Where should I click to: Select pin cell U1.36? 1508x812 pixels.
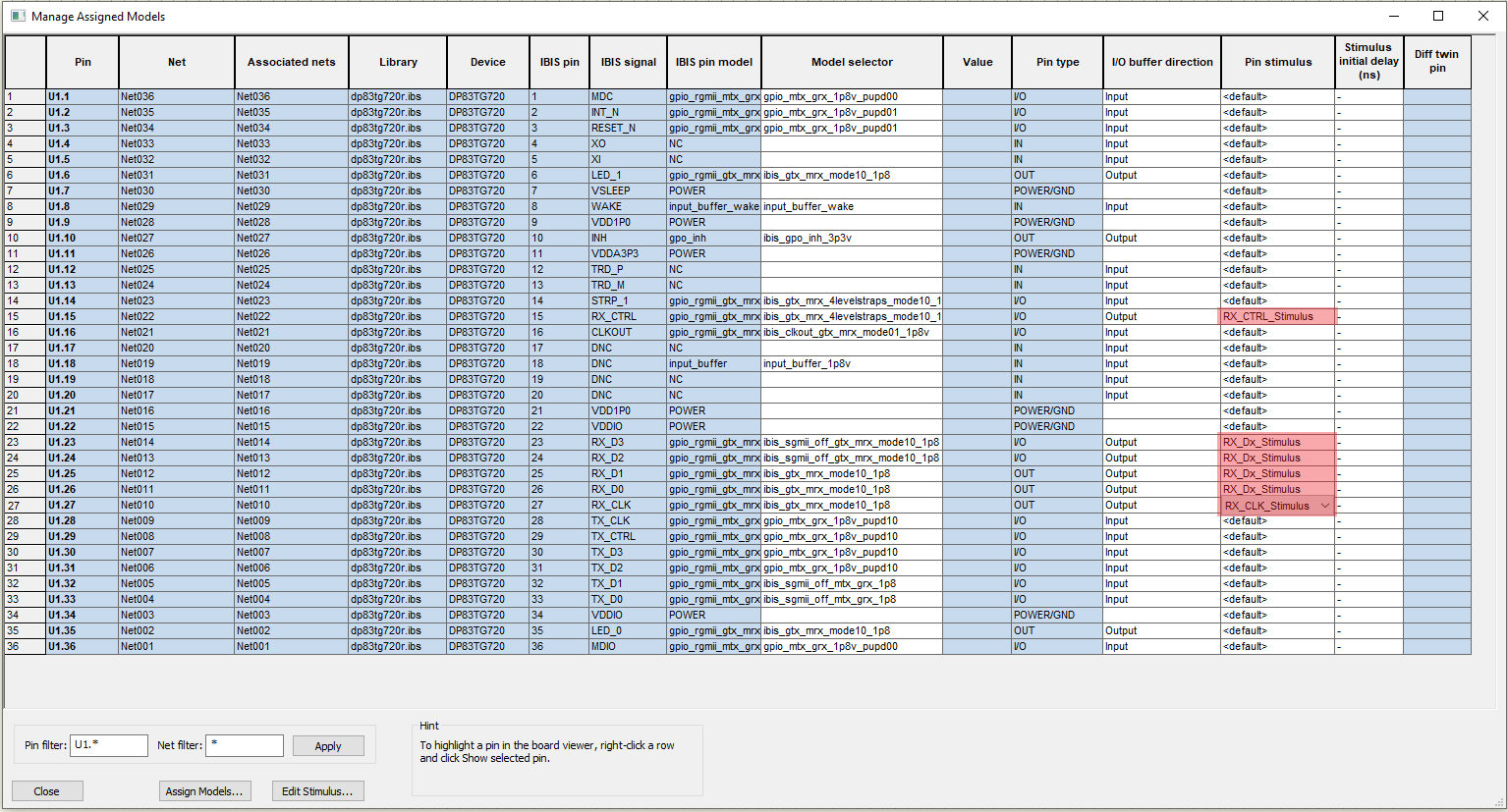[83, 646]
